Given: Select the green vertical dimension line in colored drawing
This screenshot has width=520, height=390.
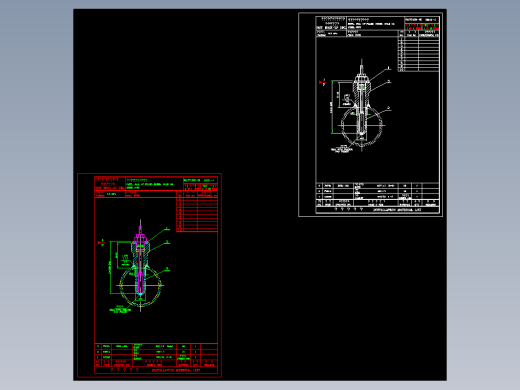Looking at the screenshot, I should click(x=110, y=267).
